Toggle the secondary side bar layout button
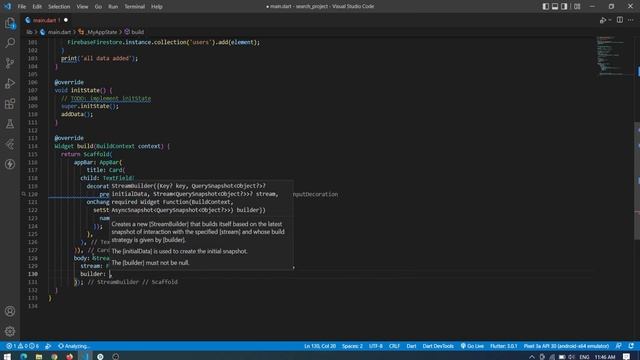The image size is (640, 360). coord(564,6)
